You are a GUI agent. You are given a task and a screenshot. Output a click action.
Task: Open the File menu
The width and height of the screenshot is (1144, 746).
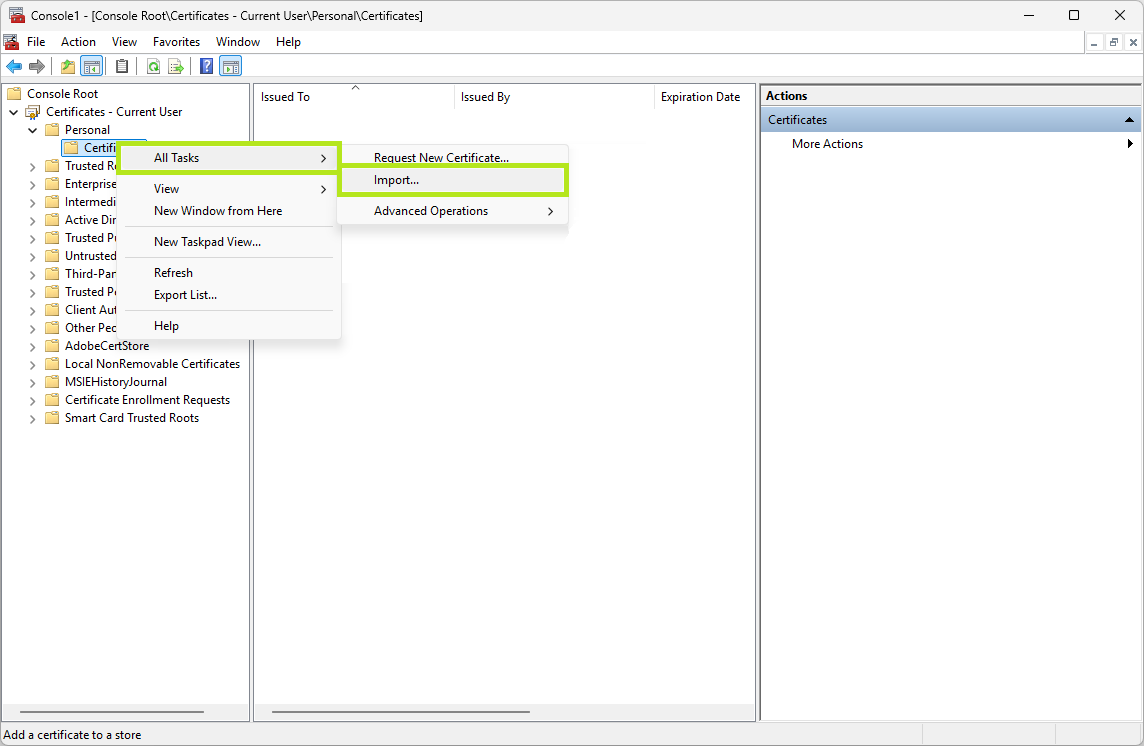pyautogui.click(x=36, y=42)
